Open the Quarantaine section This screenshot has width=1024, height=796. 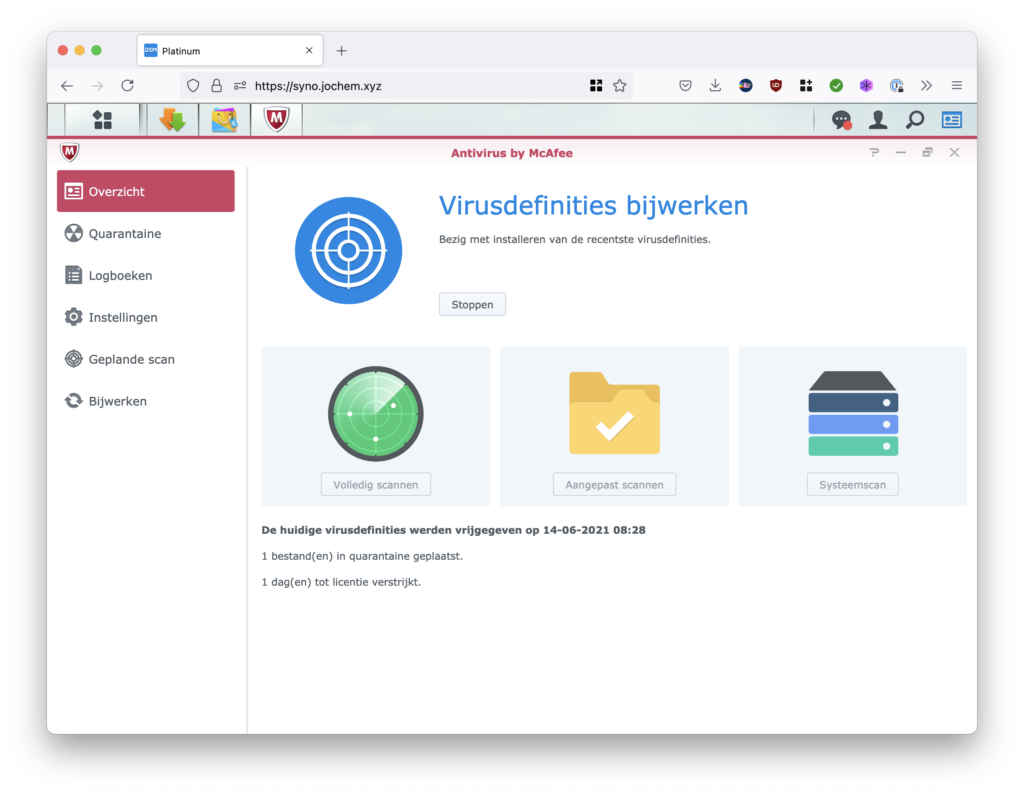tap(146, 233)
